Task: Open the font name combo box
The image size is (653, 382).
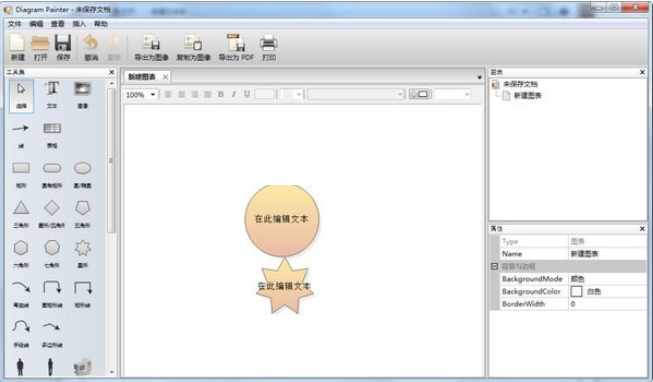Action: point(356,95)
